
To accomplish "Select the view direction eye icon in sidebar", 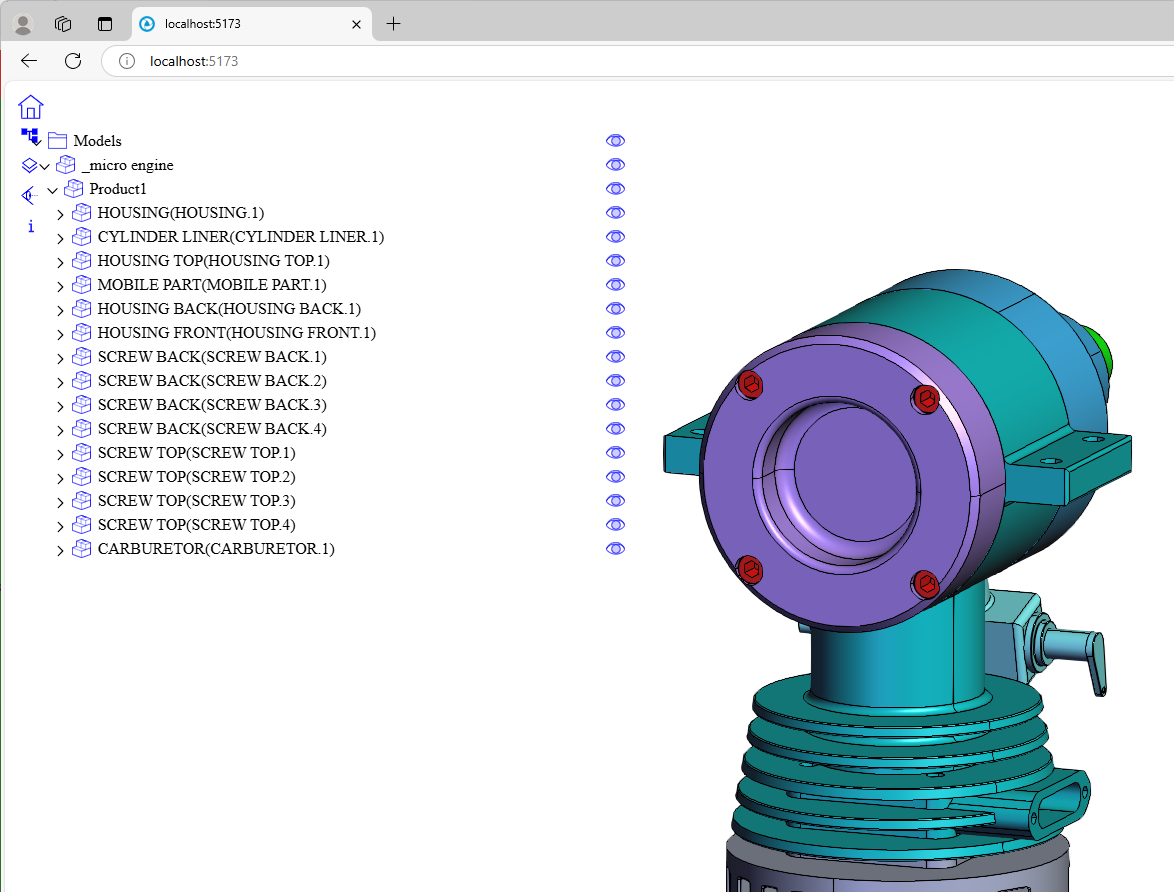I will tap(30, 196).
